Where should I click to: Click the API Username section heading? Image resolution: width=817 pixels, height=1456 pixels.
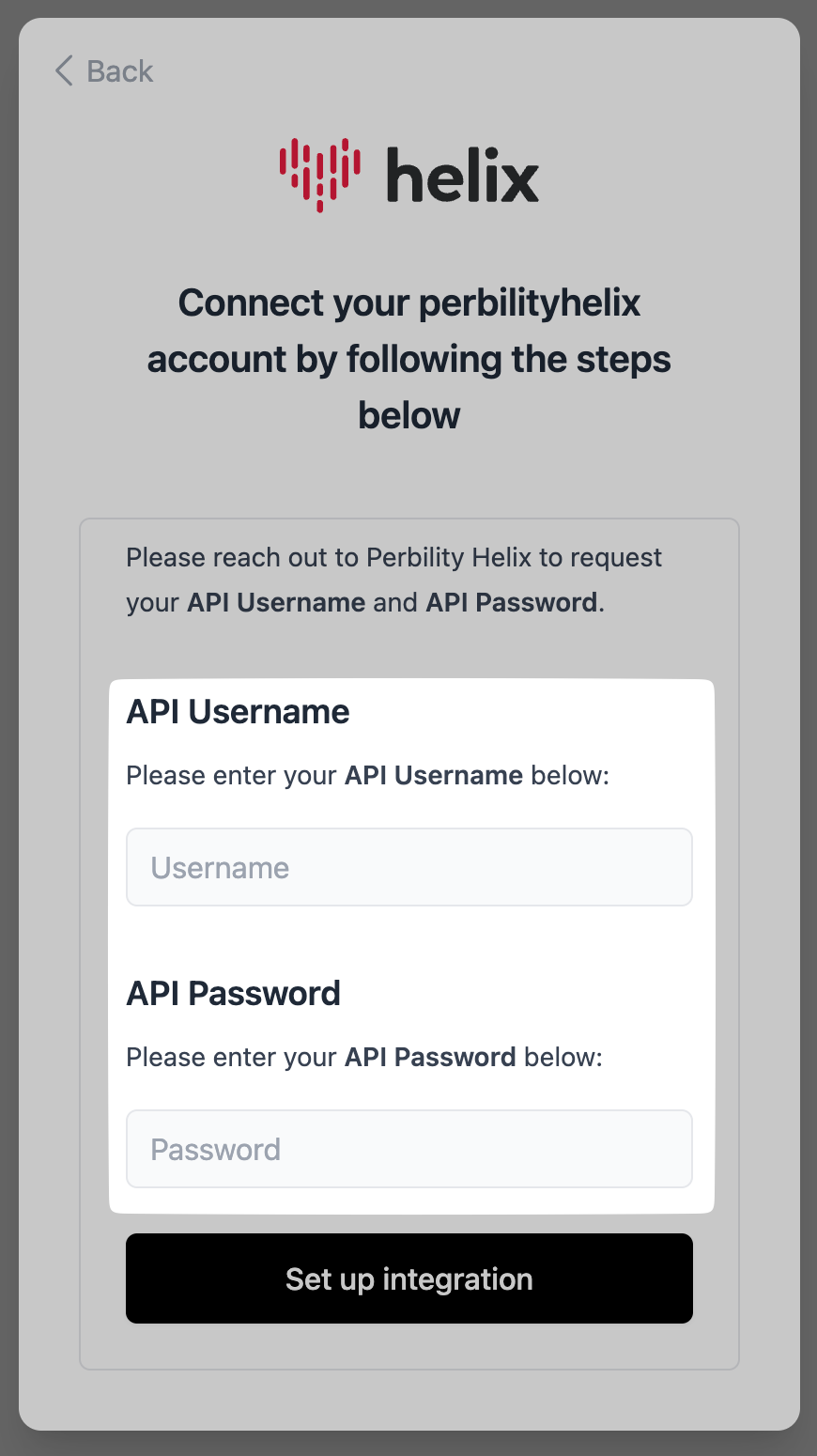pyautogui.click(x=238, y=712)
